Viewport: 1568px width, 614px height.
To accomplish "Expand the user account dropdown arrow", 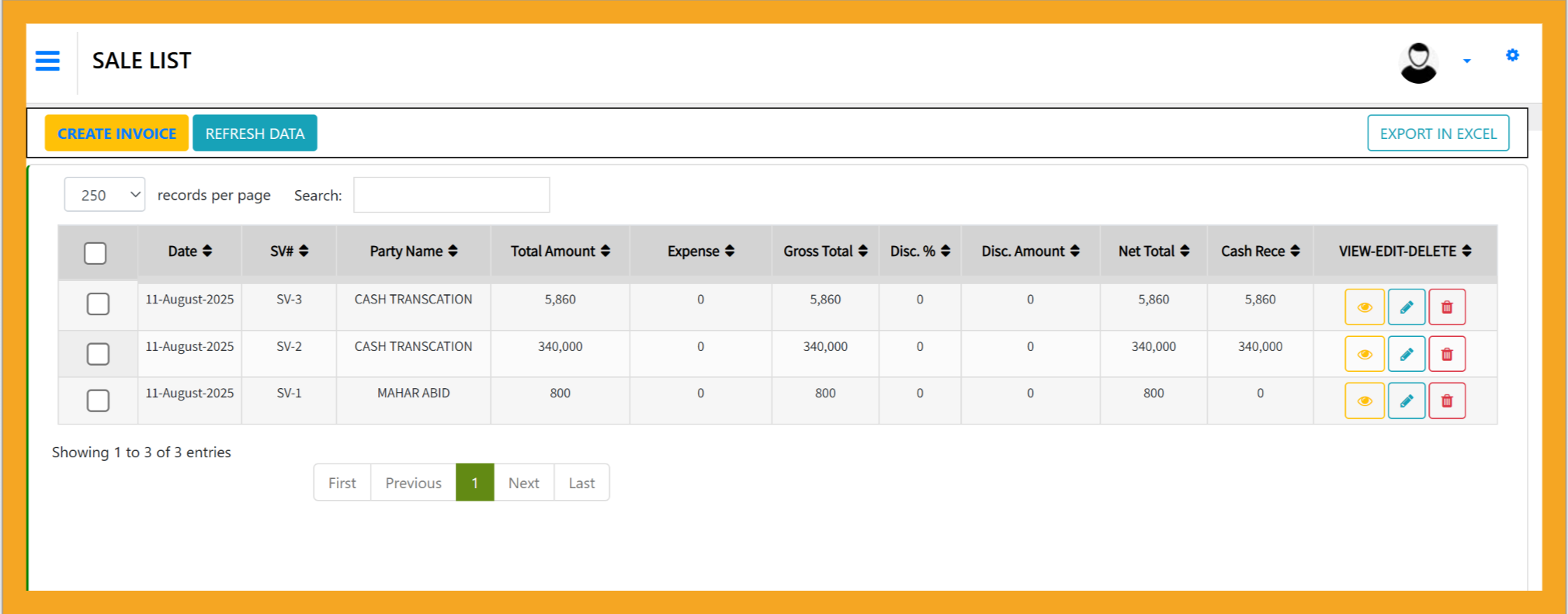I will (x=1466, y=61).
